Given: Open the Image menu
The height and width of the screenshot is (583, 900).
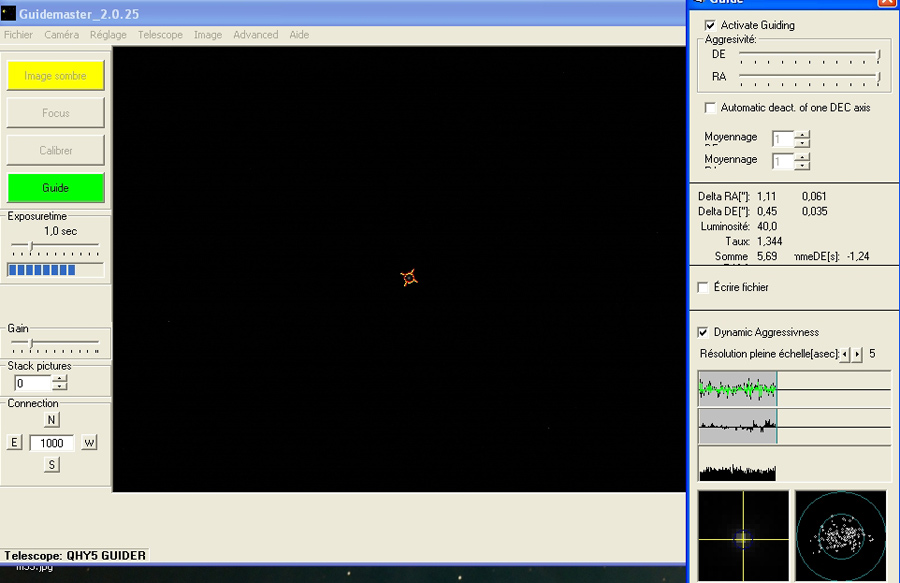Looking at the screenshot, I should pos(208,34).
